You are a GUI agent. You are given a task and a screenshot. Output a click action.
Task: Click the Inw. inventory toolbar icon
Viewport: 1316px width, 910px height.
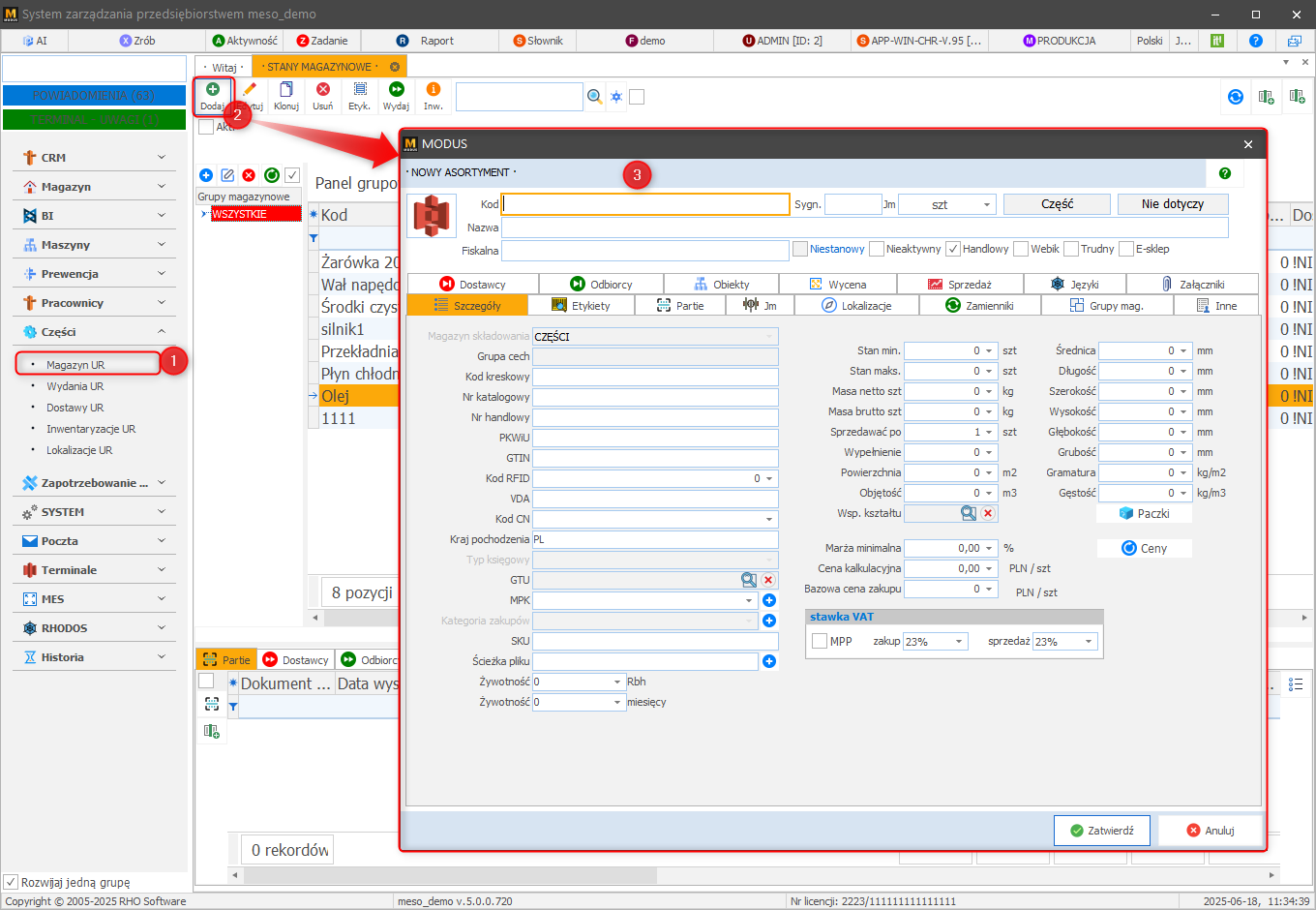click(433, 95)
